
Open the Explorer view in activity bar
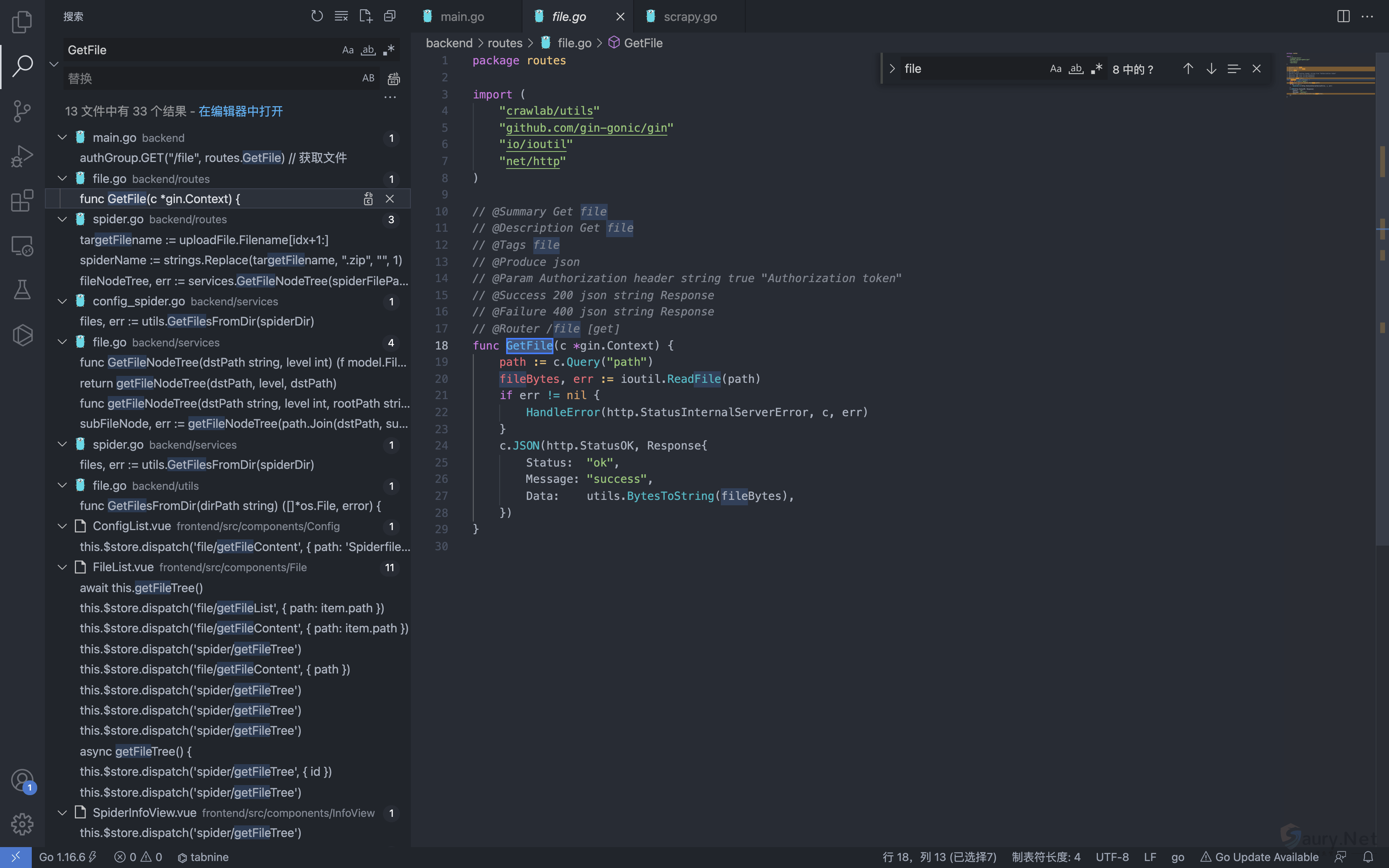[x=22, y=22]
